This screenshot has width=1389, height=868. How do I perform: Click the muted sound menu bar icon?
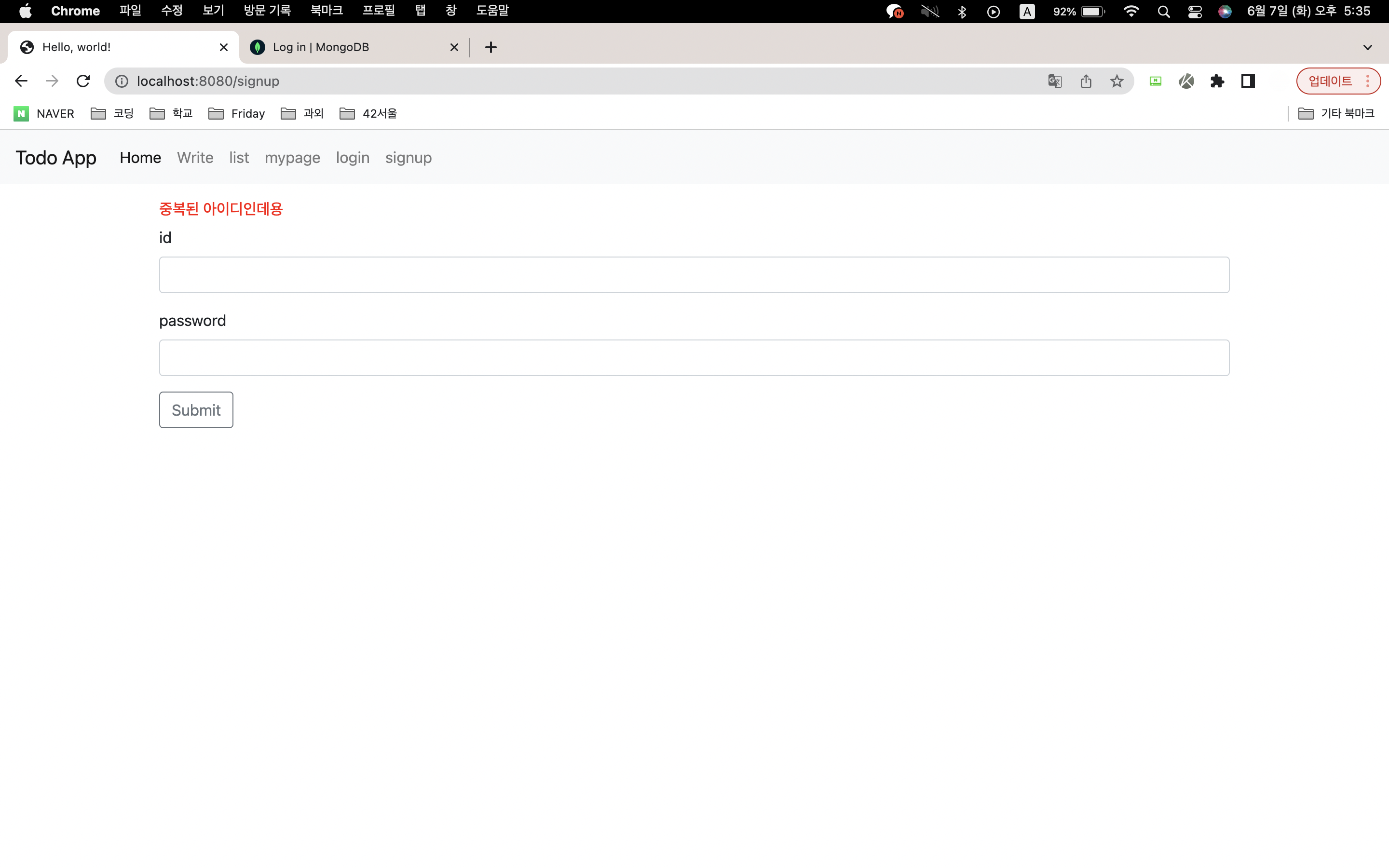[930, 12]
